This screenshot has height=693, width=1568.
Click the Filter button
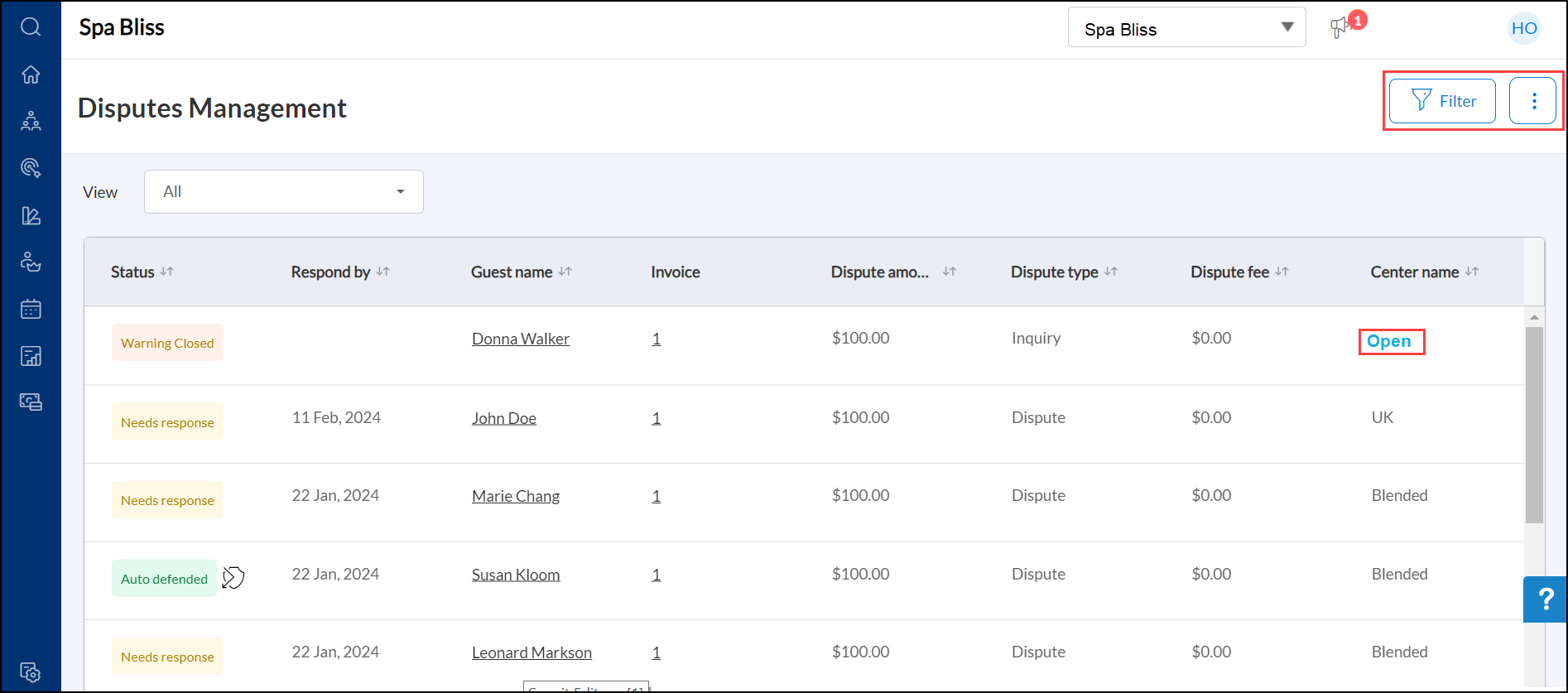1442,101
